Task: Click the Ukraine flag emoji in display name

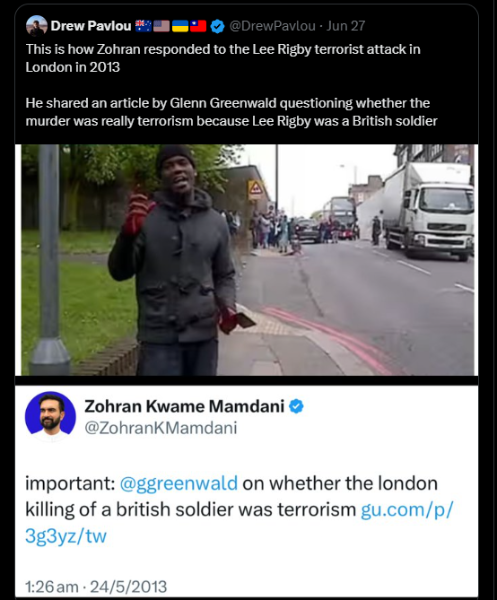Action: click(x=179, y=26)
